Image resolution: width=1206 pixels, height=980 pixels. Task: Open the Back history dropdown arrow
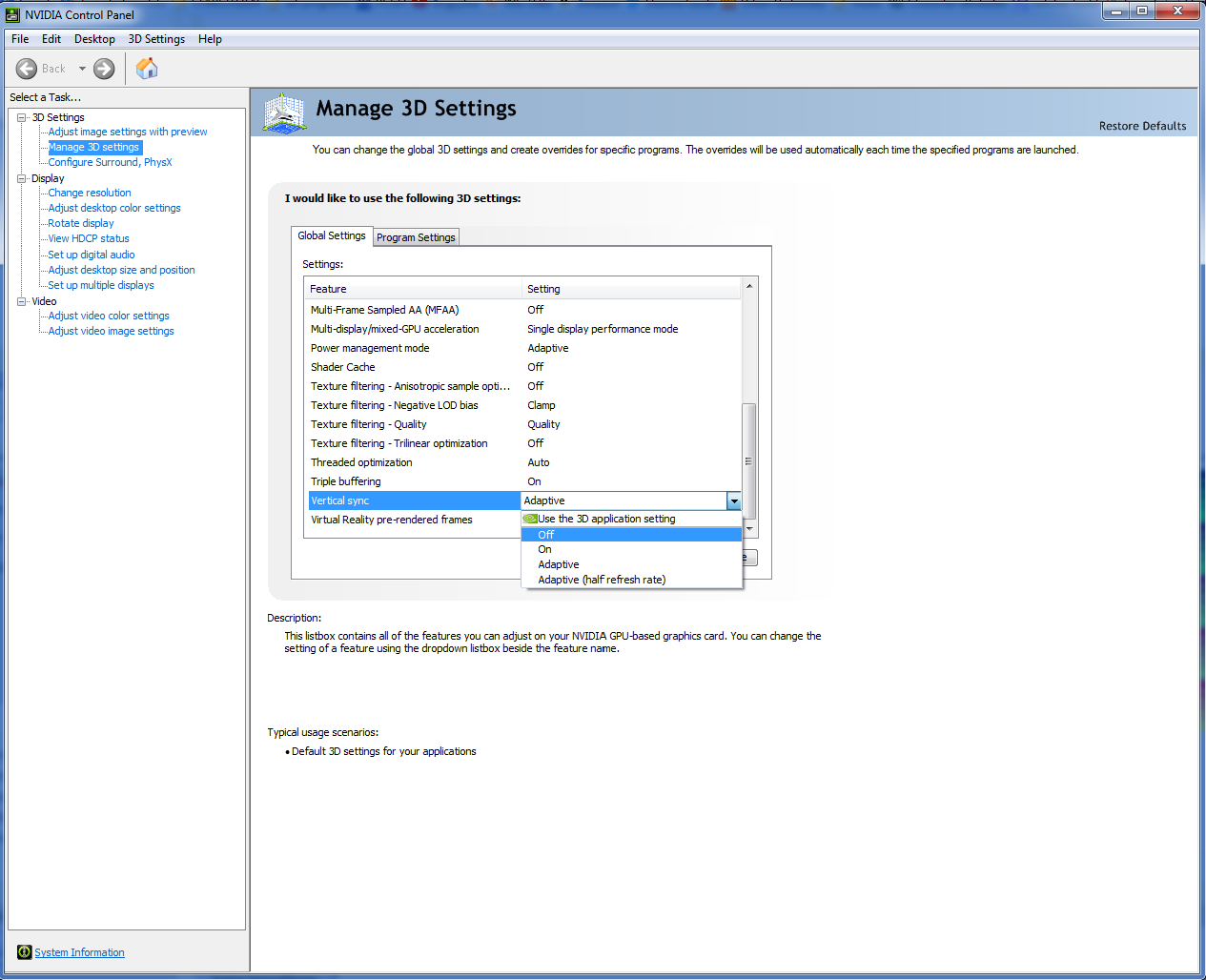pos(82,69)
